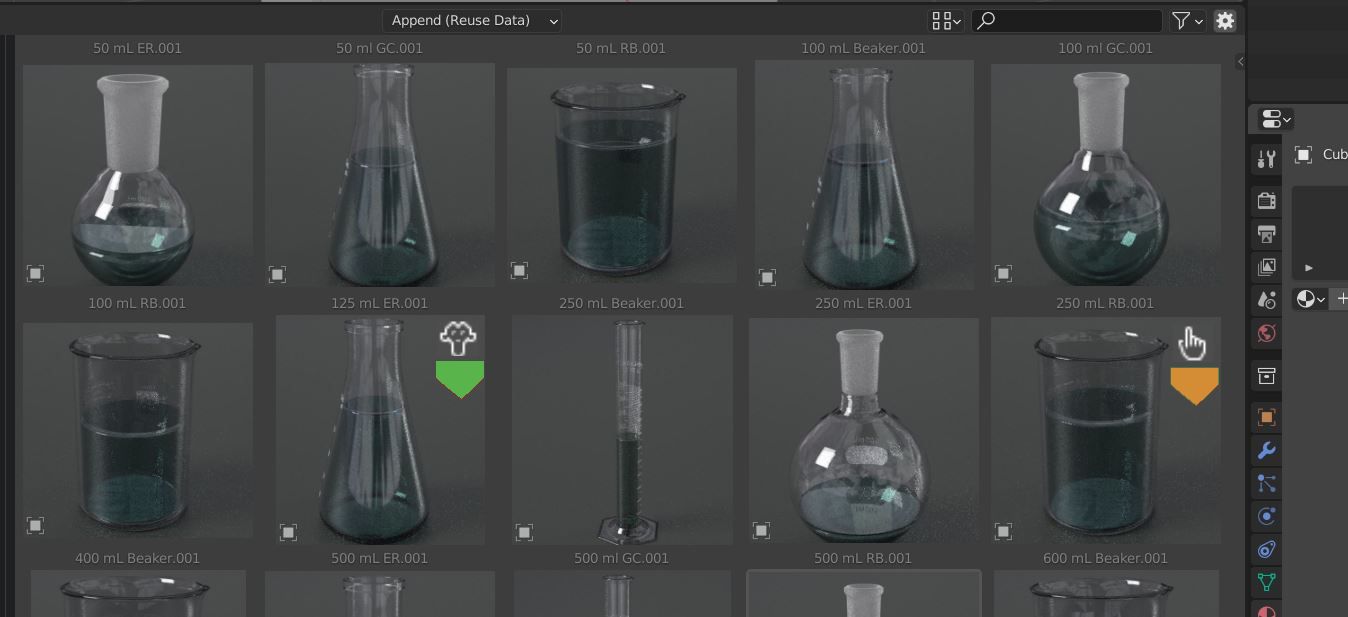Click the "50 ml GC.001" asset label
Viewport: 1348px width, 617px height.
[380, 48]
